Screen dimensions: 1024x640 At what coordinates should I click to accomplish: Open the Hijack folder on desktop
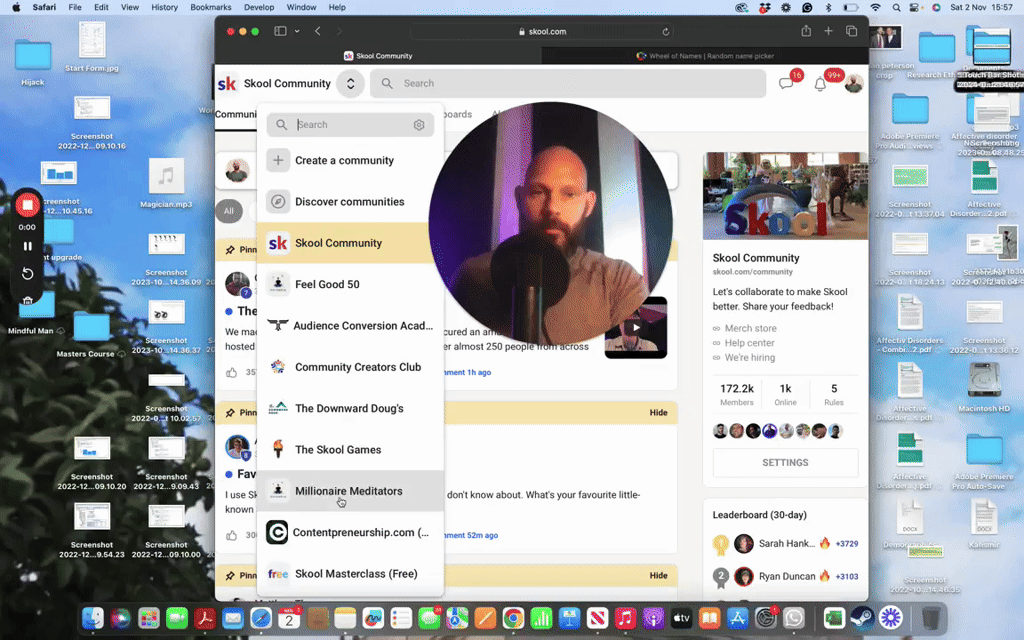click(33, 63)
